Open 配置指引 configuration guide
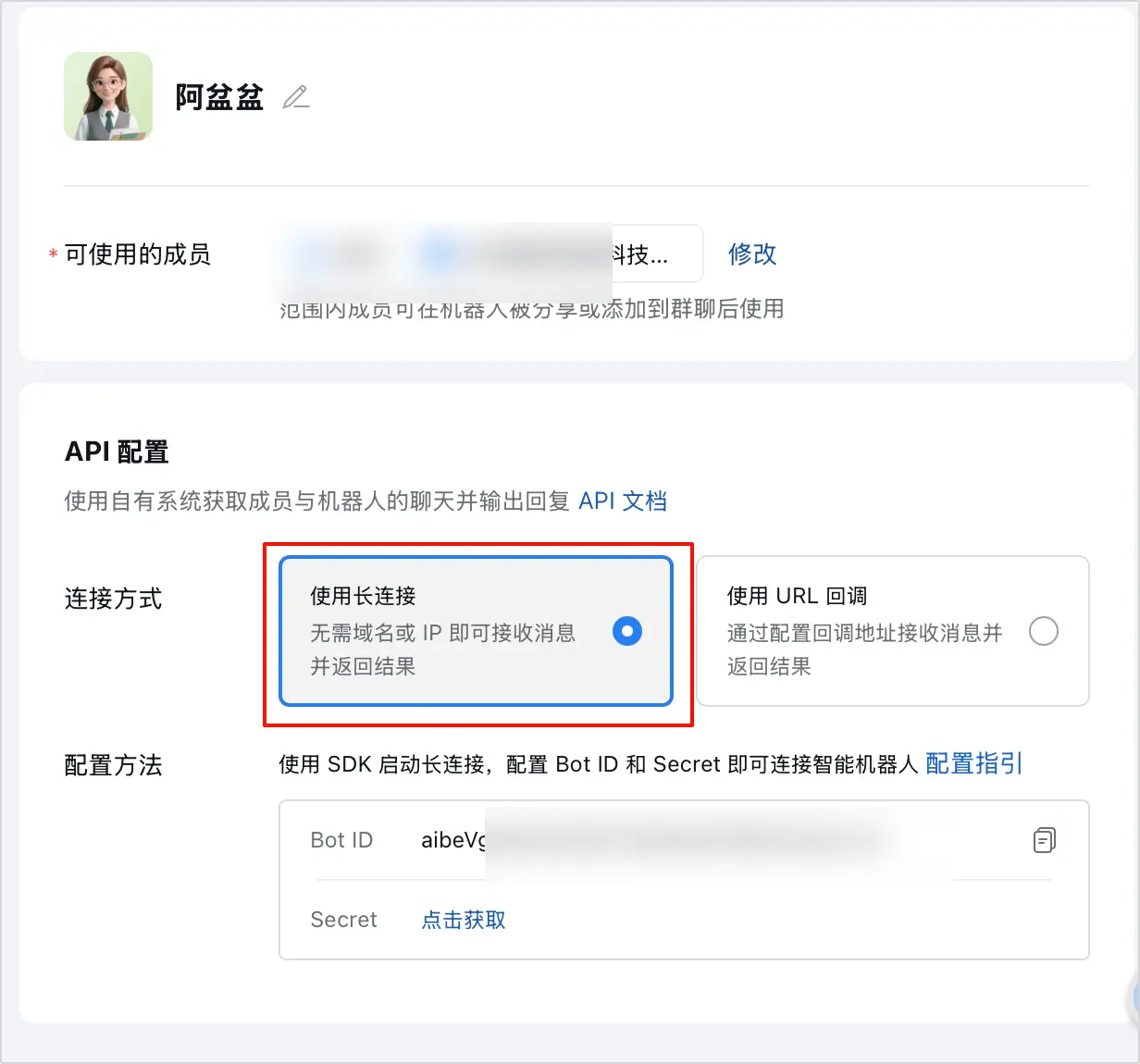The height and width of the screenshot is (1064, 1140). (x=972, y=763)
